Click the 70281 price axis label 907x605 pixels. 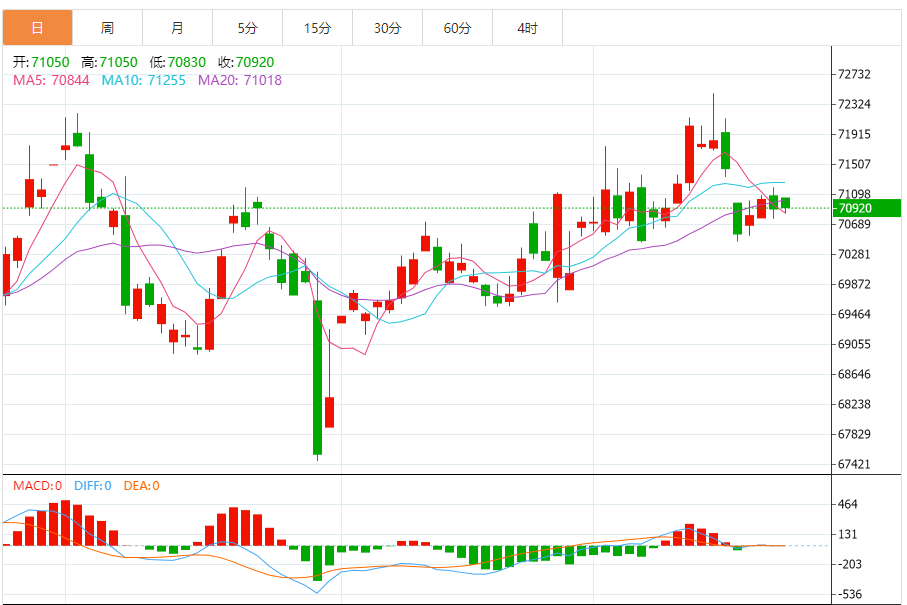tap(854, 254)
